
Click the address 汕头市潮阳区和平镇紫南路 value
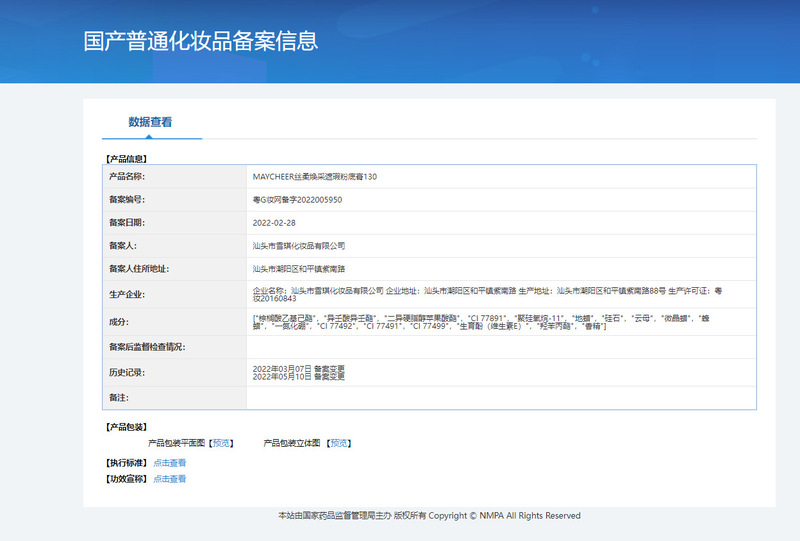tap(299, 269)
